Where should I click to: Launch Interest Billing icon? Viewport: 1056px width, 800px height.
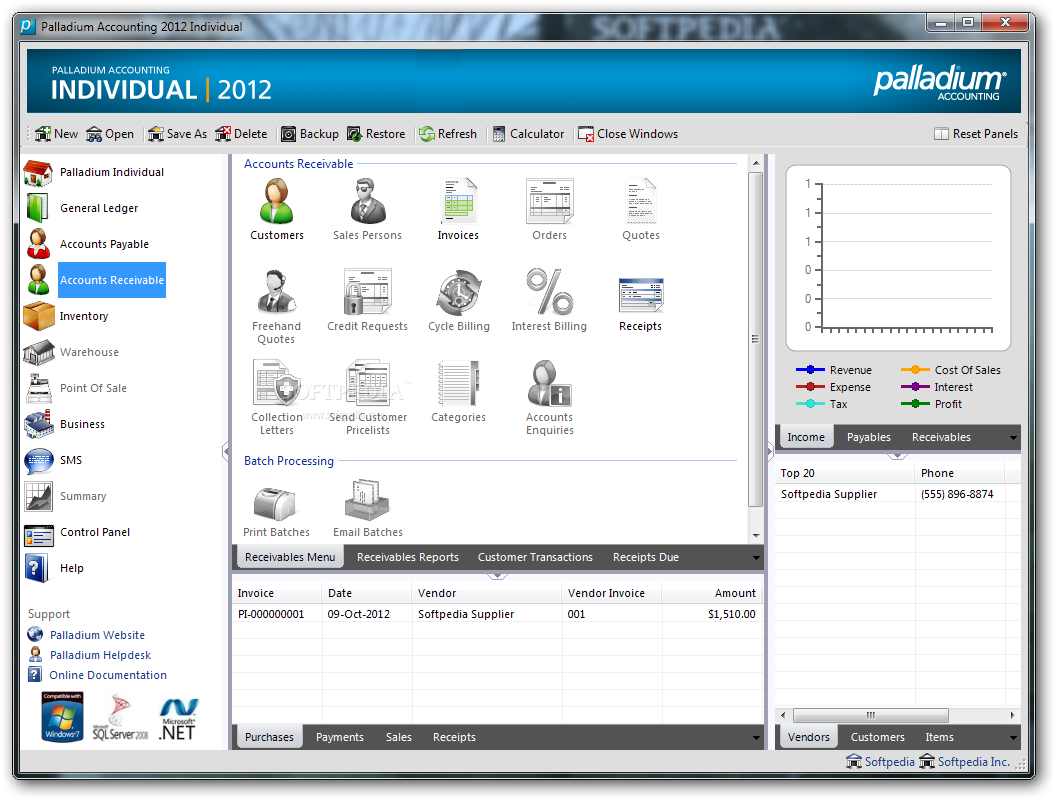point(550,300)
